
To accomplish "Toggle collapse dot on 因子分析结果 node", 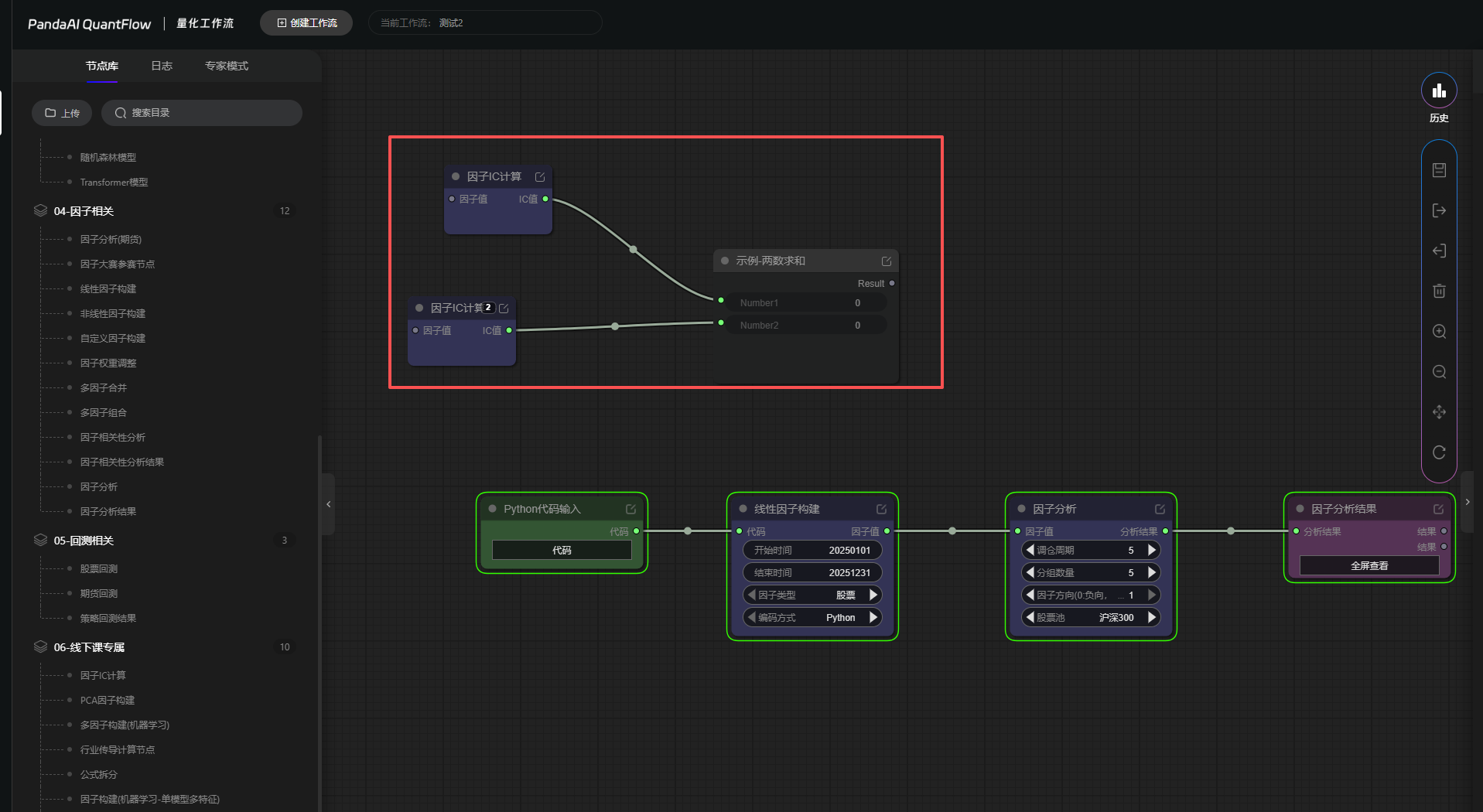I will click(1300, 509).
